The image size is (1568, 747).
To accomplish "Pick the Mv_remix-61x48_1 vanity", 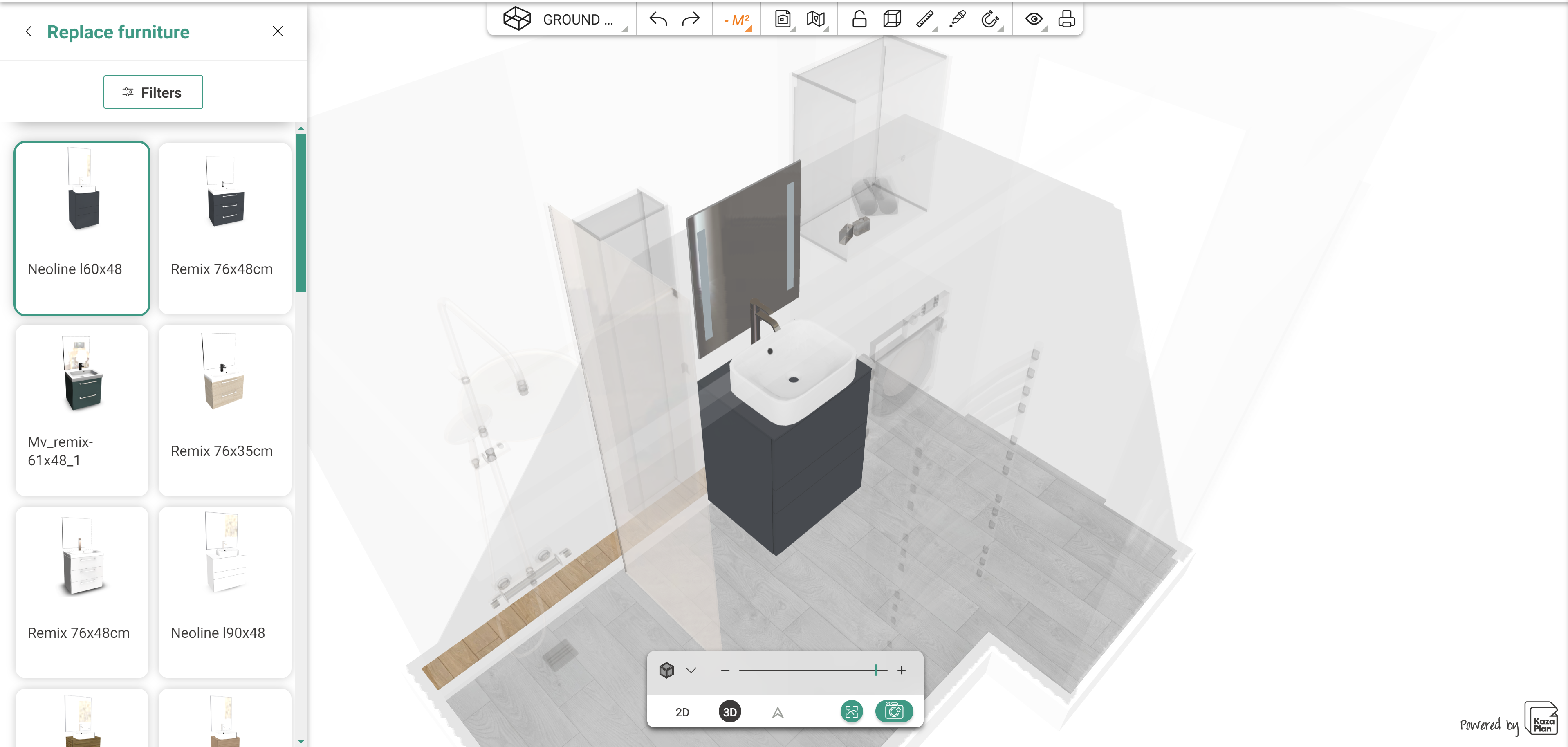I will pyautogui.click(x=82, y=410).
